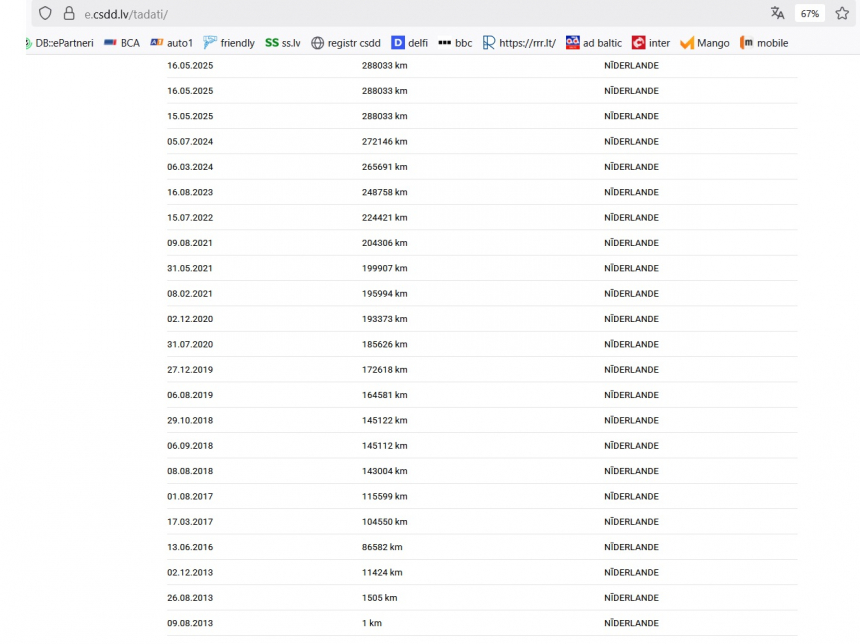Select mileage 164581 km
The width and height of the screenshot is (860, 644).
click(384, 395)
